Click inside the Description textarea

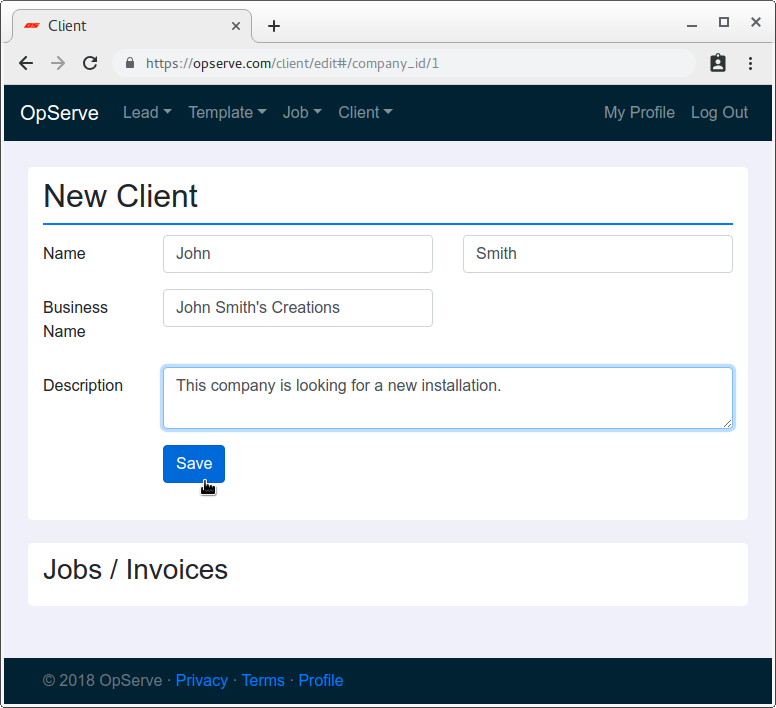(448, 398)
